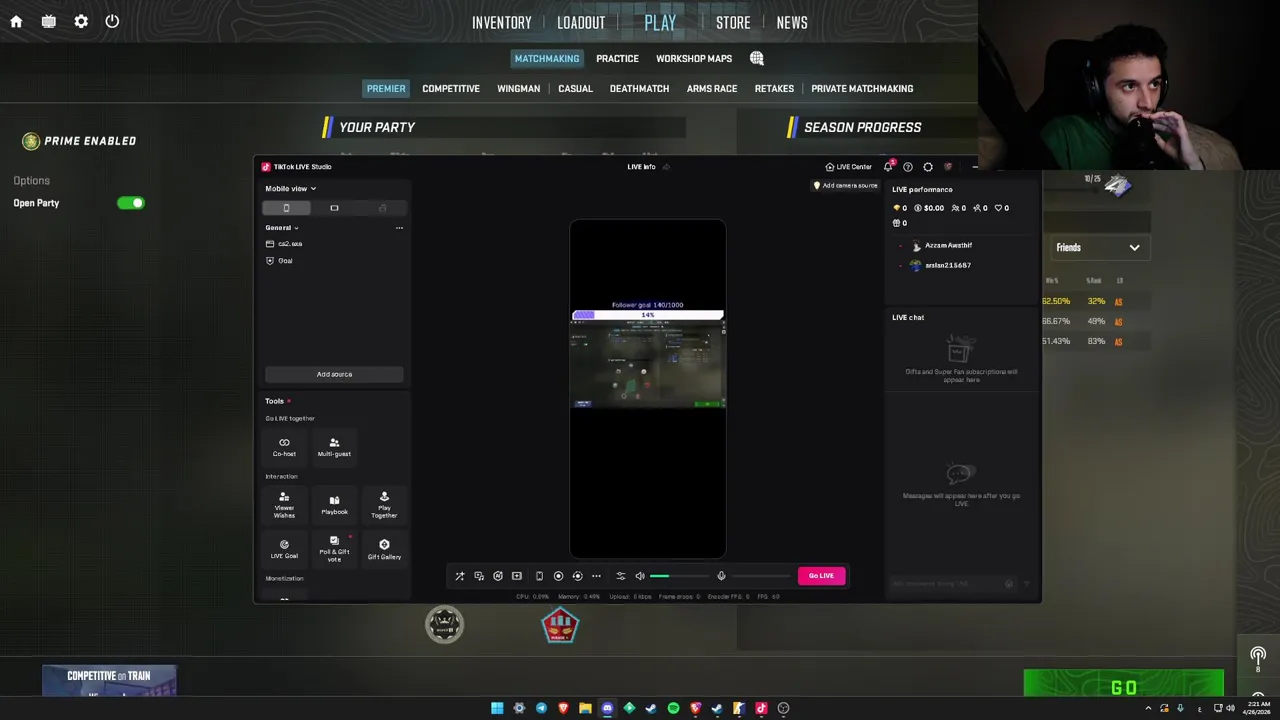Select Private Matchmaking mode

pos(862,88)
